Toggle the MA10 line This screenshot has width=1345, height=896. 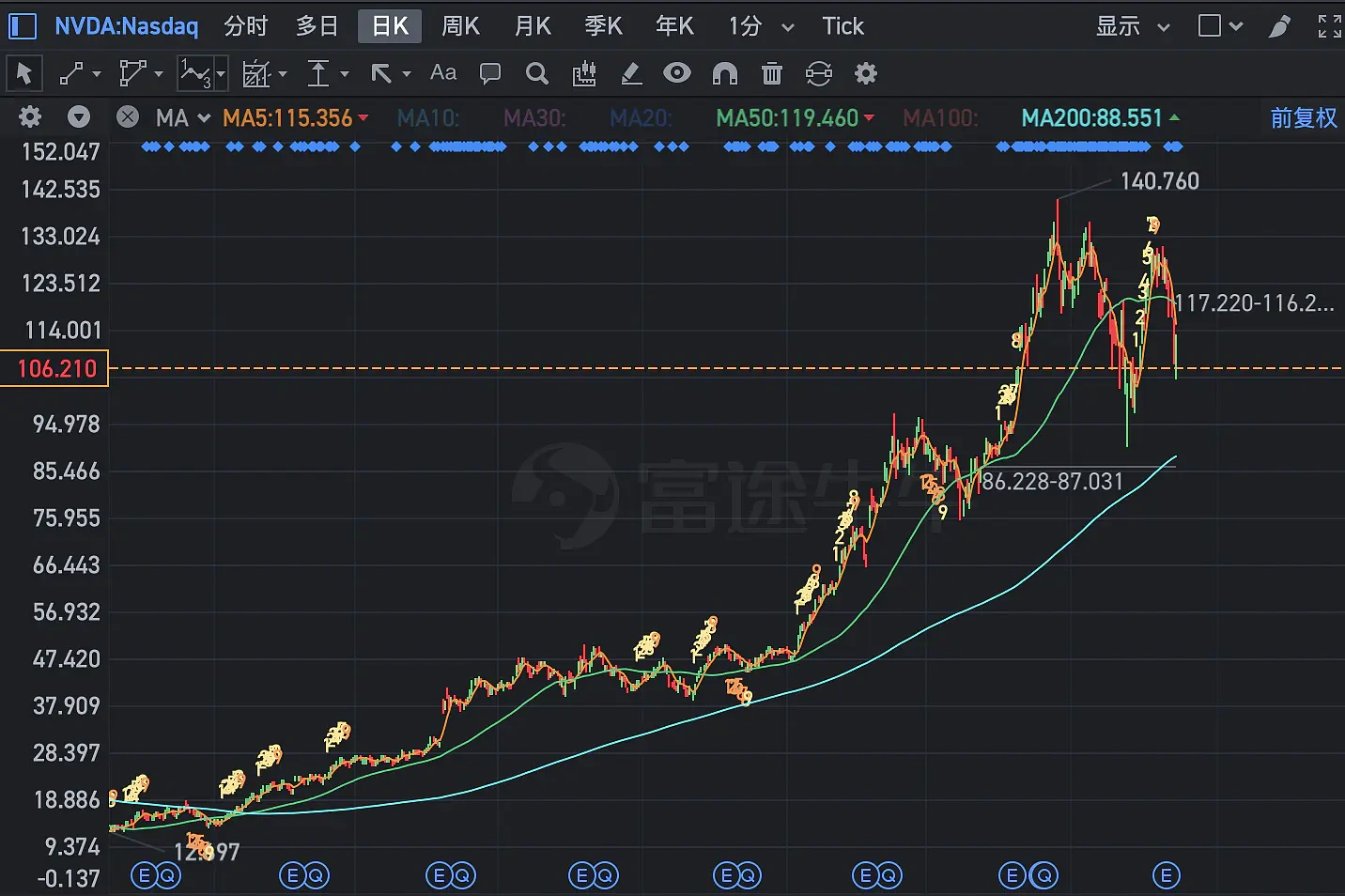pyautogui.click(x=428, y=118)
